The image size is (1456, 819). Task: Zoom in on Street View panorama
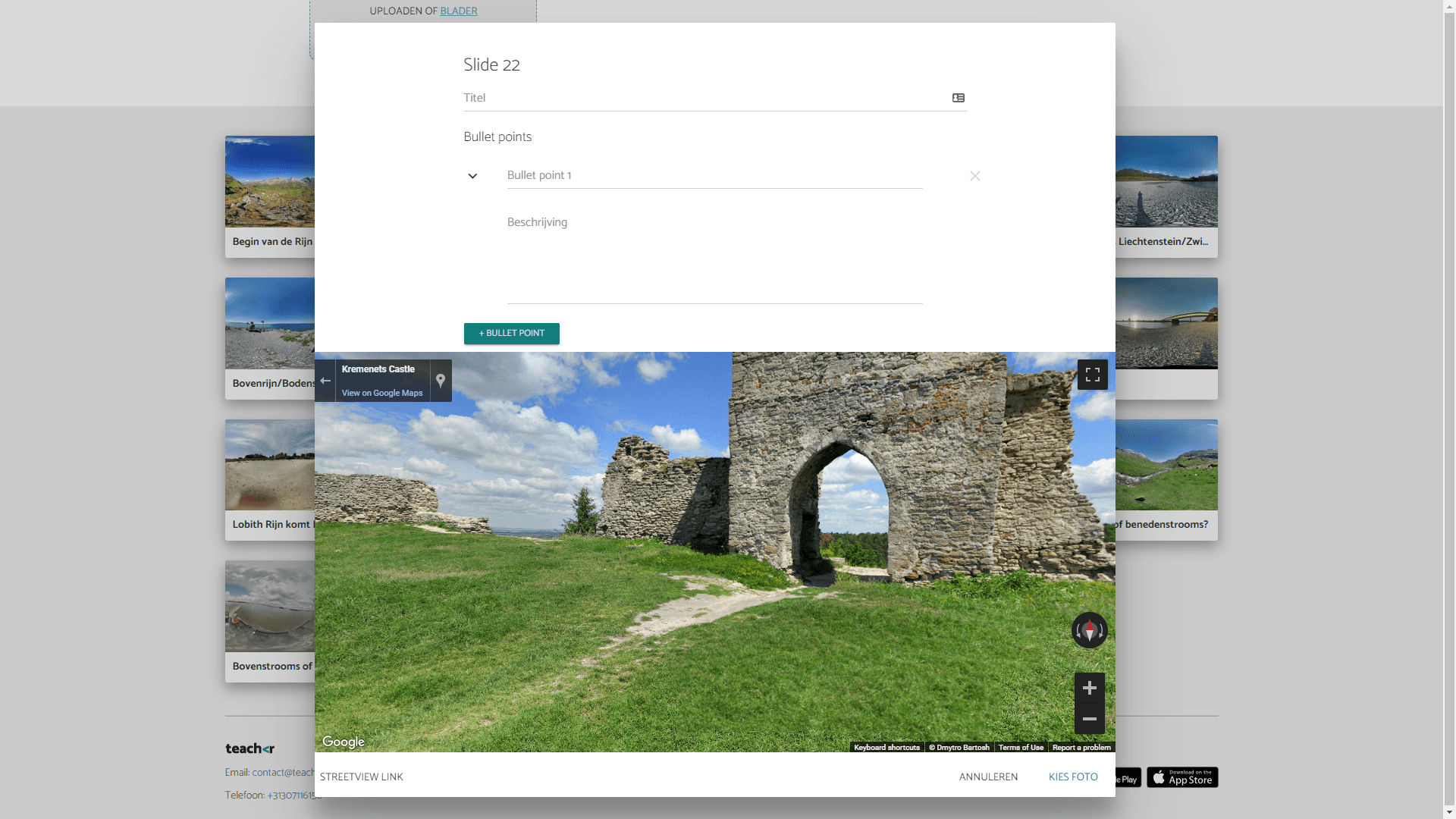(1090, 688)
